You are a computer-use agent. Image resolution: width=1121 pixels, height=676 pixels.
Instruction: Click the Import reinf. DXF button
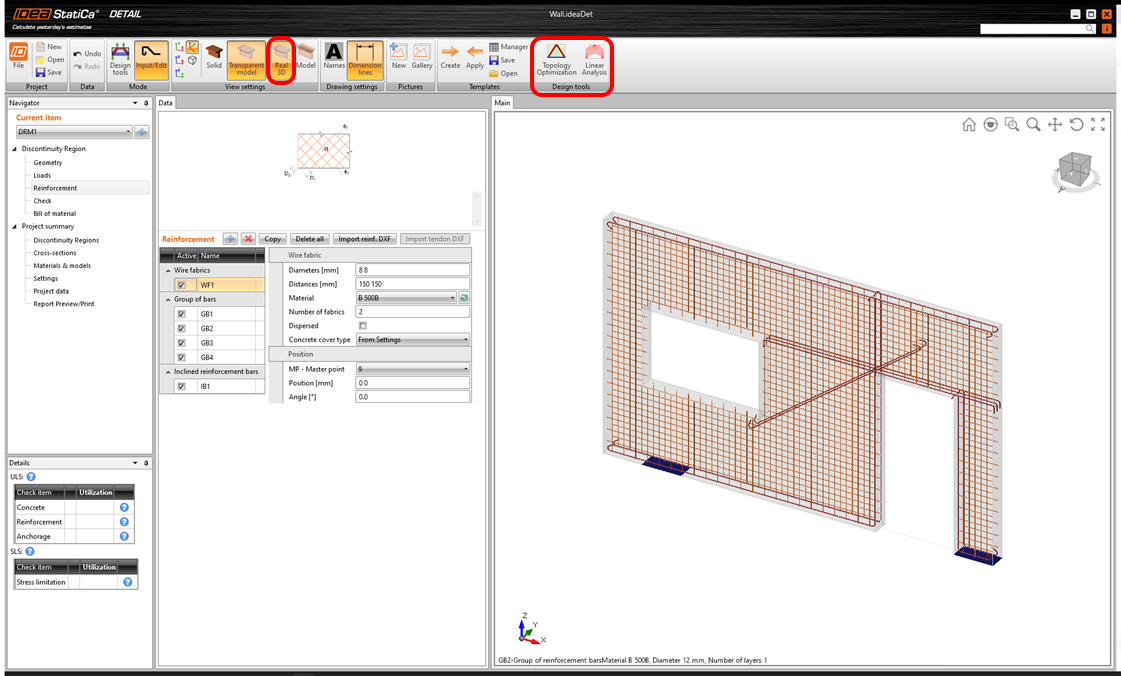365,239
